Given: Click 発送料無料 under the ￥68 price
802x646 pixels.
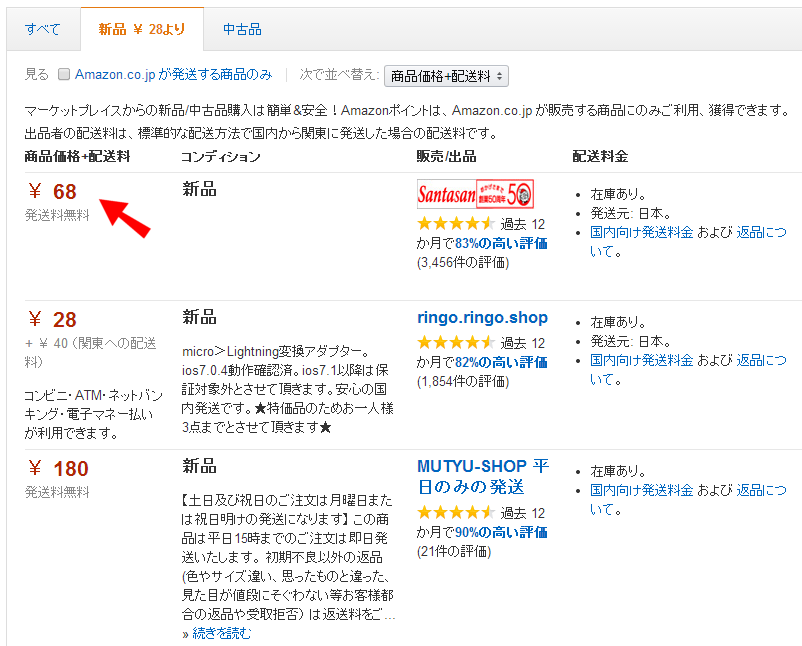Looking at the screenshot, I should point(57,215).
